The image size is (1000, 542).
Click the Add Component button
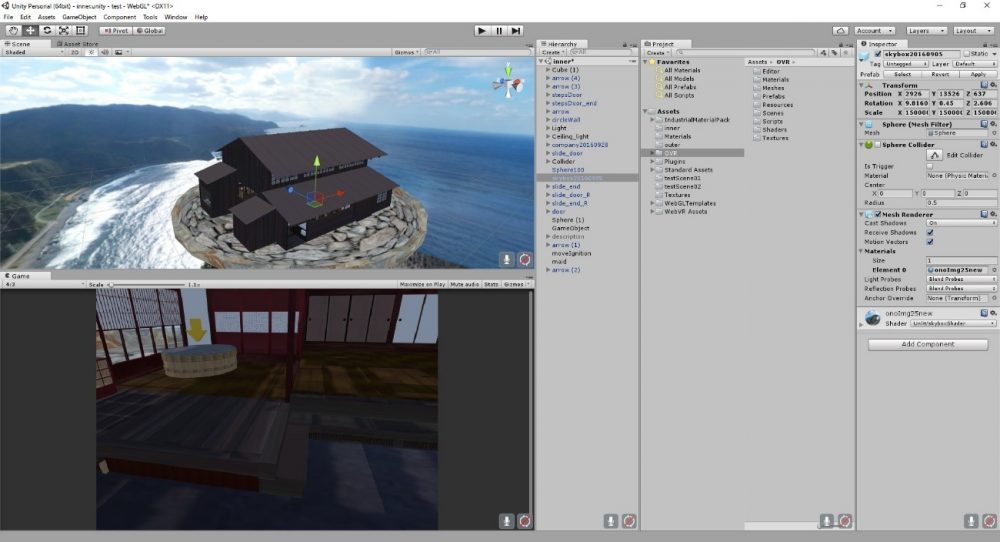click(x=927, y=344)
